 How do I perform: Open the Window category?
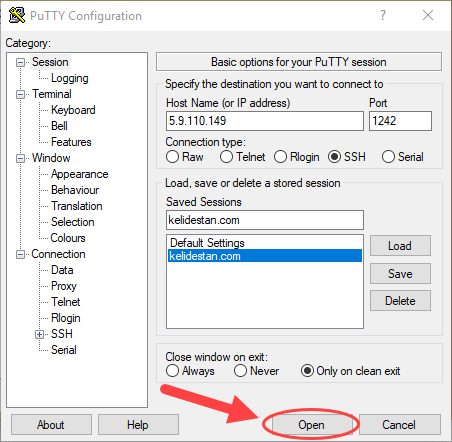51,158
